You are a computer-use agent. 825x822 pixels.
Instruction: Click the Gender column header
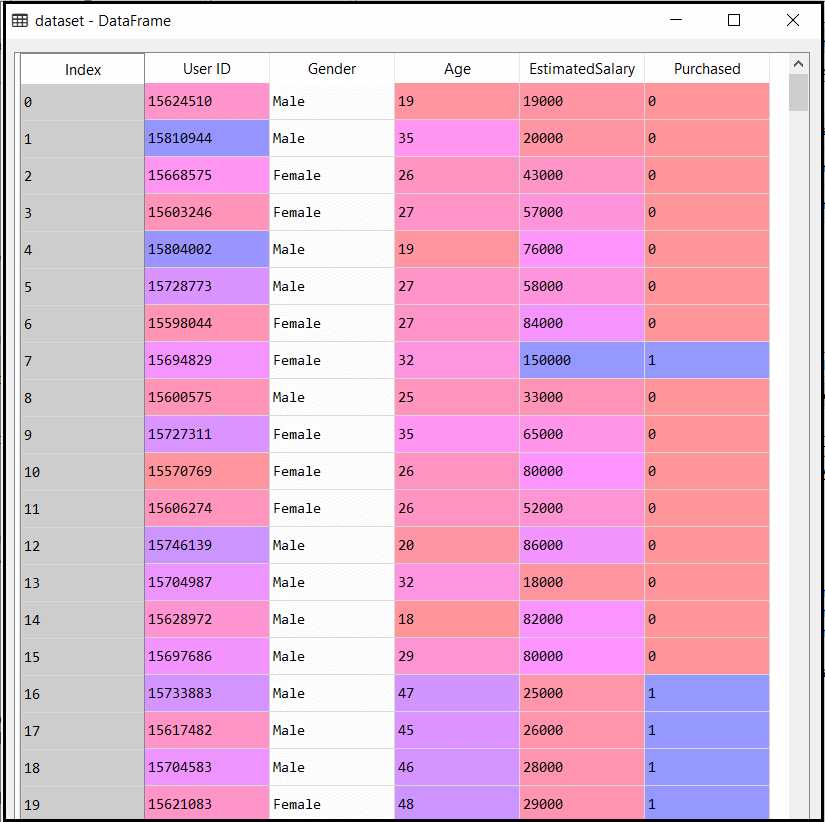[x=332, y=69]
